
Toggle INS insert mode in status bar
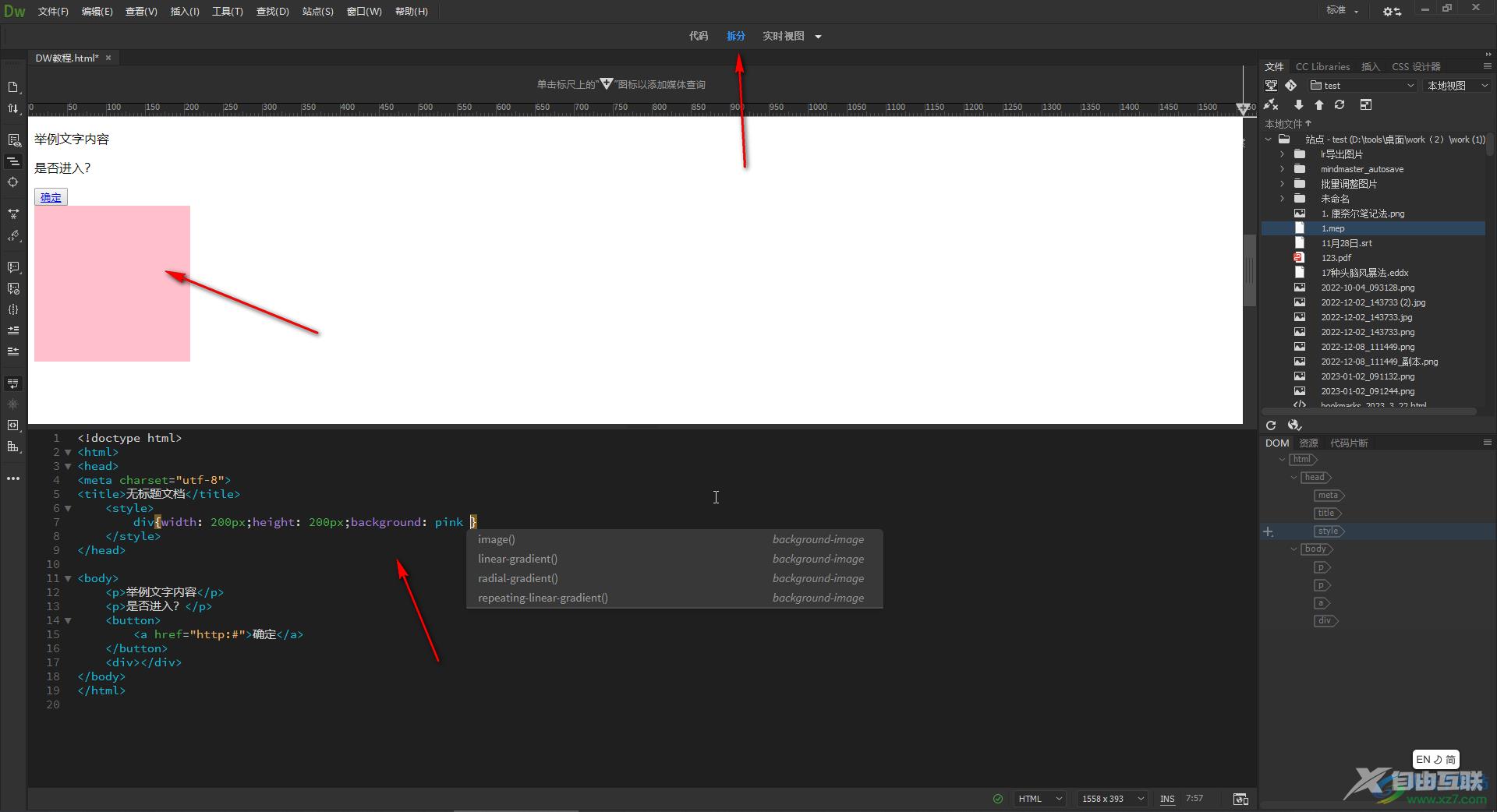(x=1167, y=799)
